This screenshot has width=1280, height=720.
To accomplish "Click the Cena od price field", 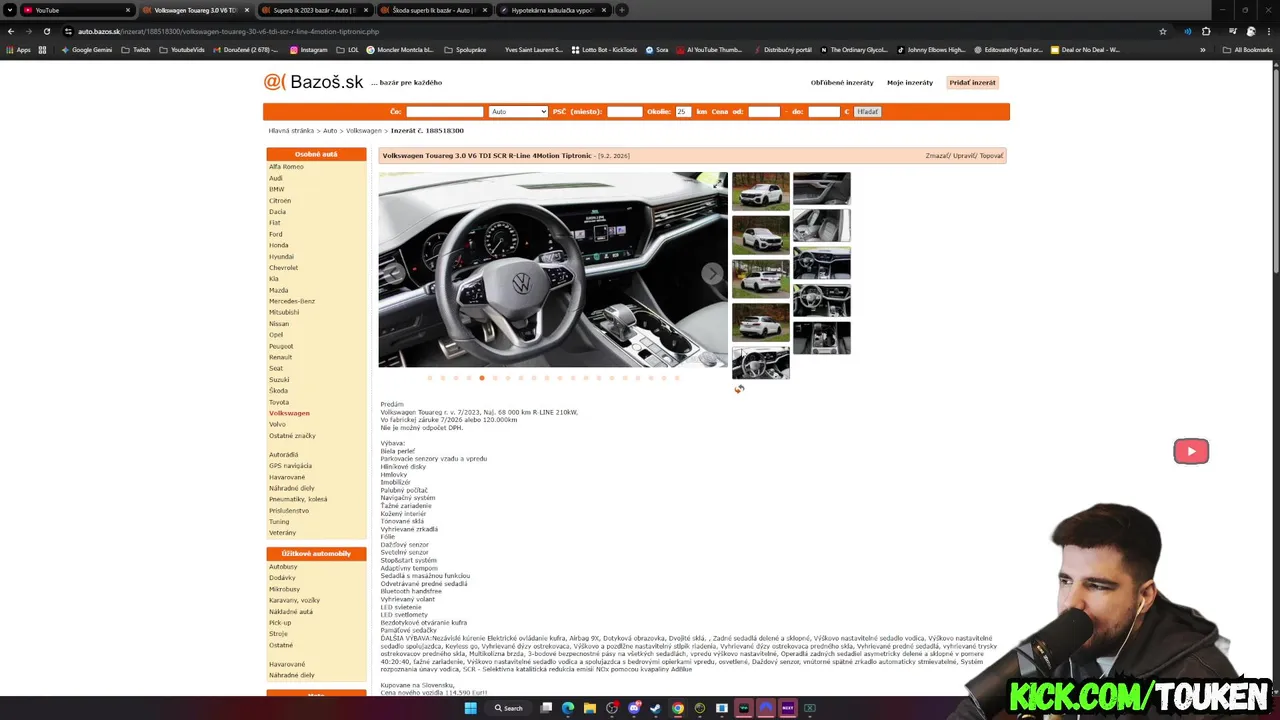I will point(764,112).
